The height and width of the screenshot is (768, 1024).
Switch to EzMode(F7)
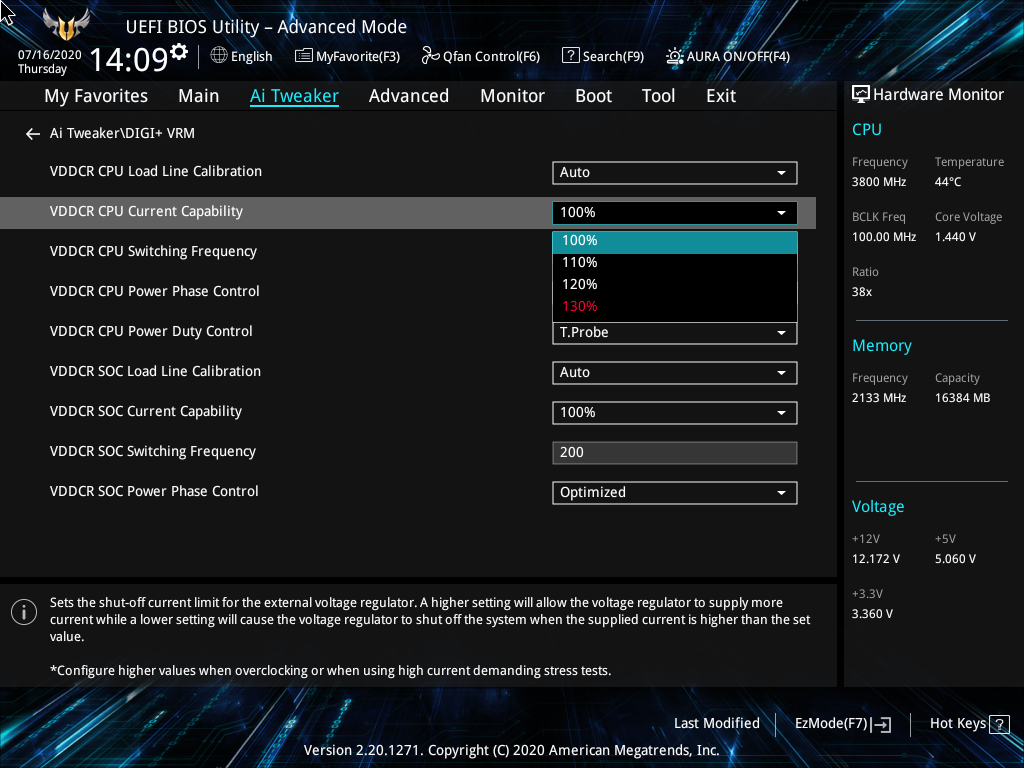click(x=842, y=724)
